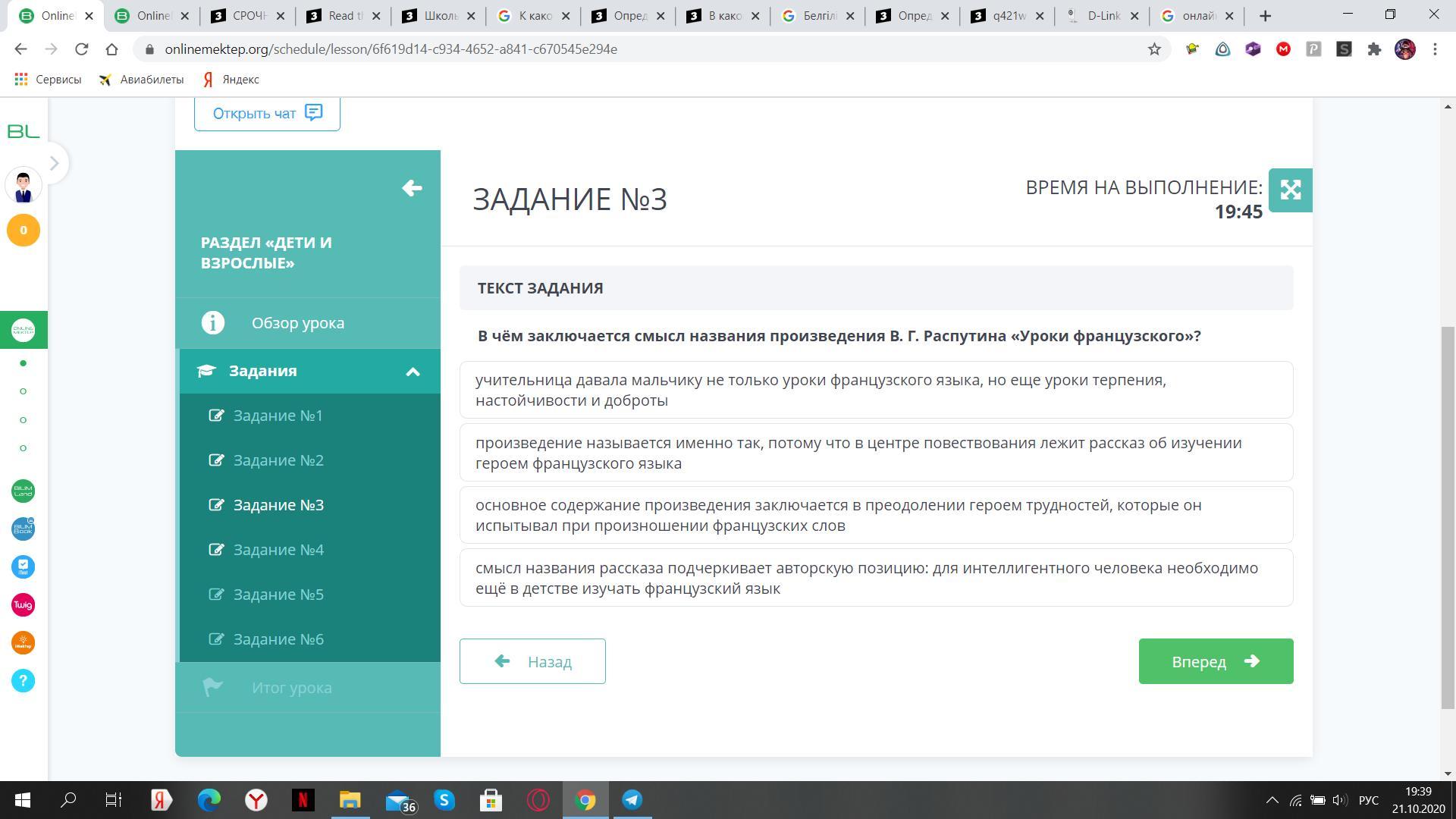
Task: Open Задание №4 in the sidebar
Action: 278,550
